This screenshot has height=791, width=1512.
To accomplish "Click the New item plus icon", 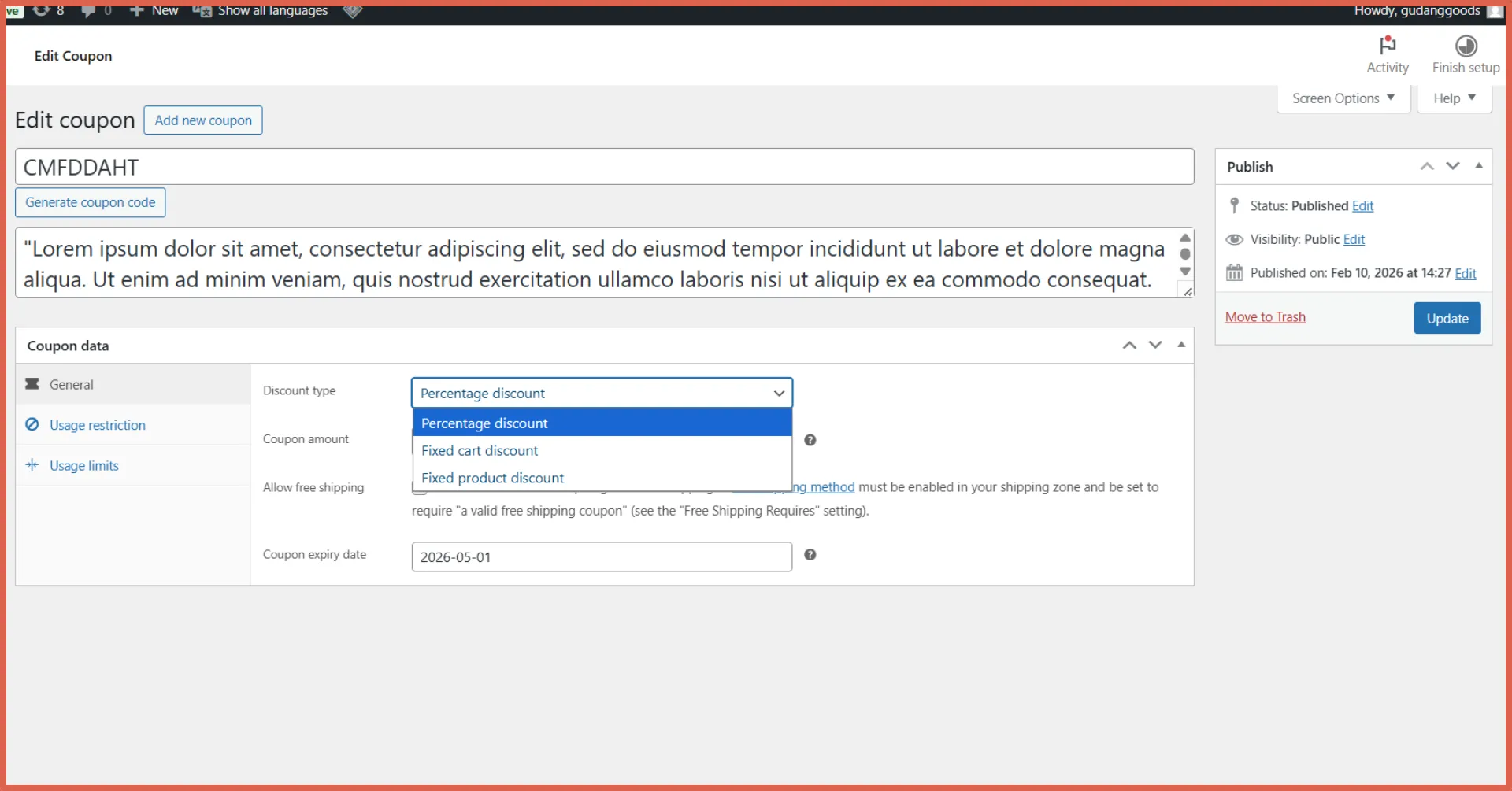I will pyautogui.click(x=135, y=11).
